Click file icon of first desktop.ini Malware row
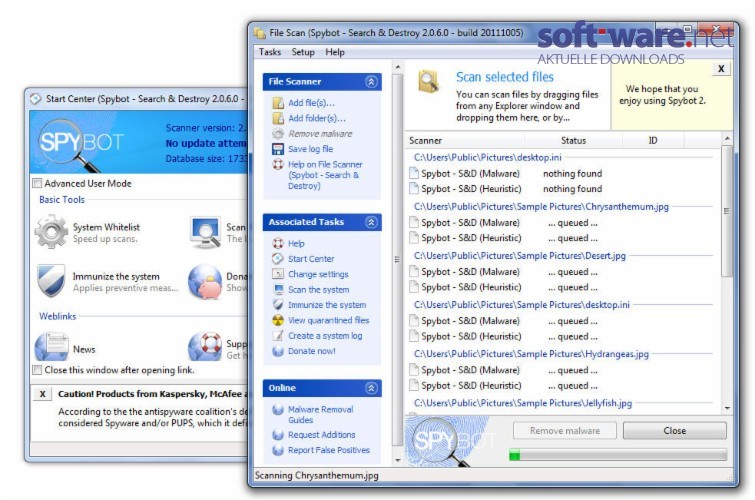 [x=414, y=173]
